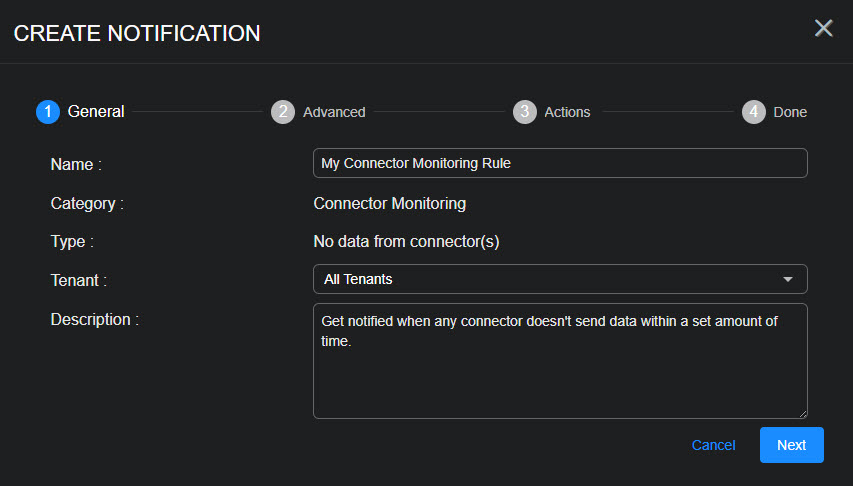Go to the Advanced step label
The height and width of the screenshot is (486, 853).
point(334,112)
